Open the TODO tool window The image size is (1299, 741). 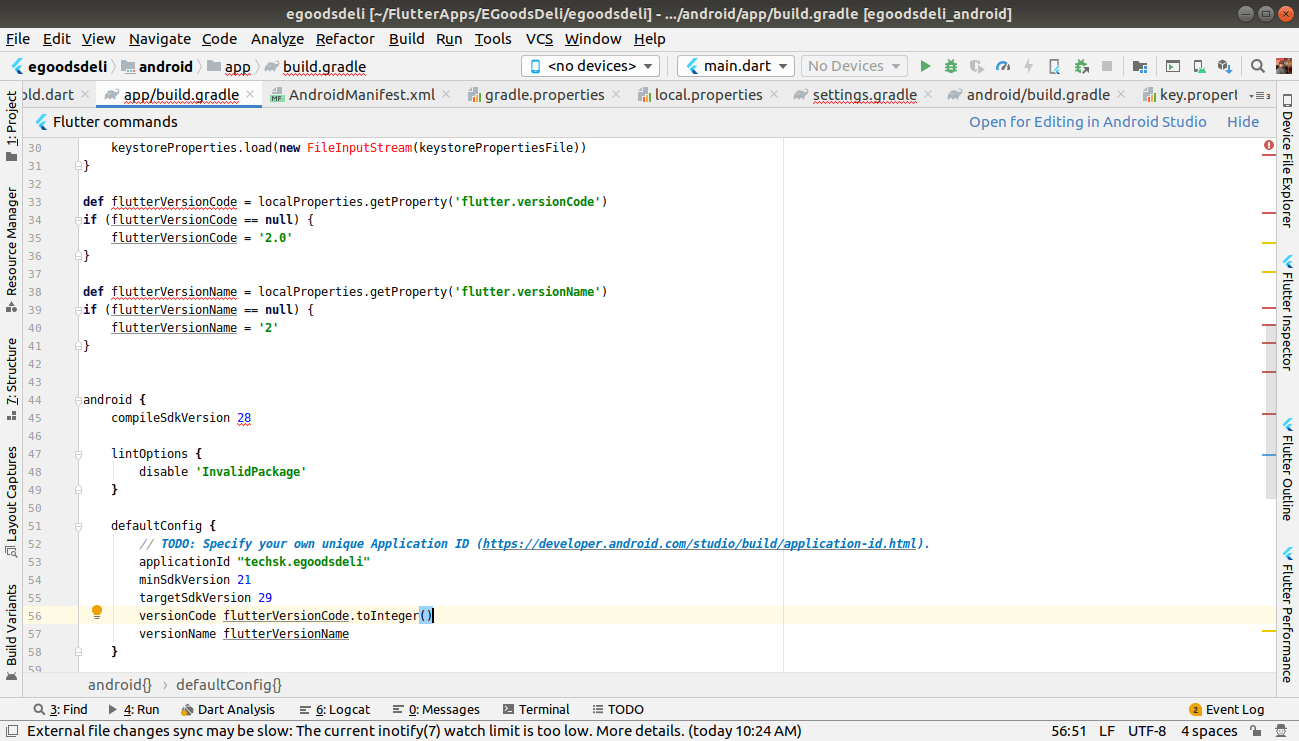(617, 709)
